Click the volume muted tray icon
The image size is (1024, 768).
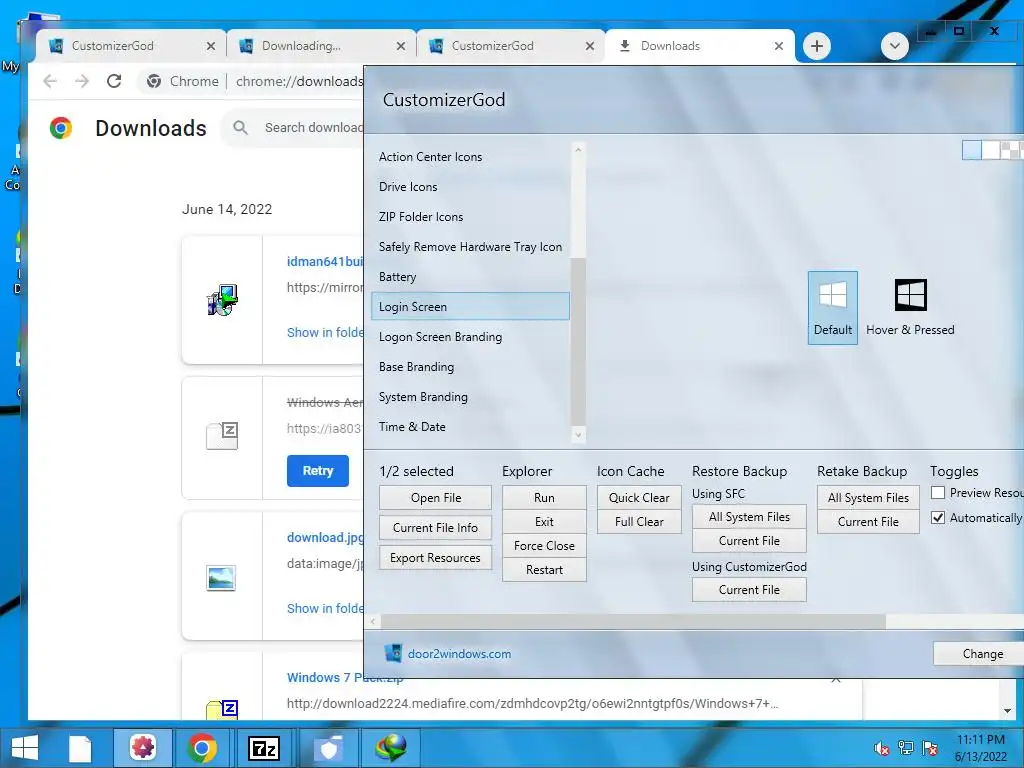click(881, 748)
